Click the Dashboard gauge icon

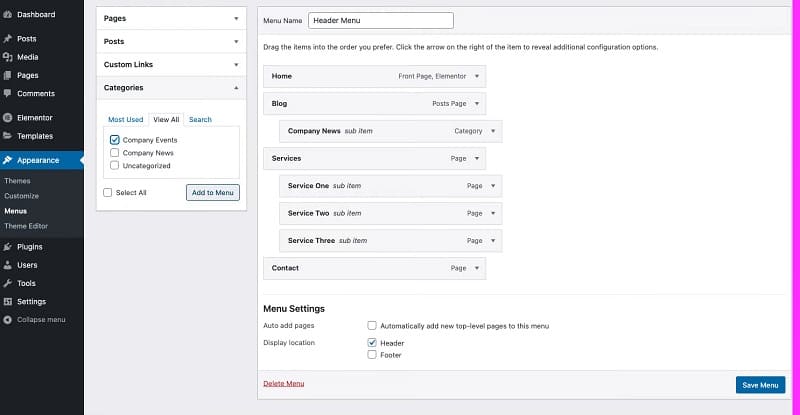pos(7,15)
